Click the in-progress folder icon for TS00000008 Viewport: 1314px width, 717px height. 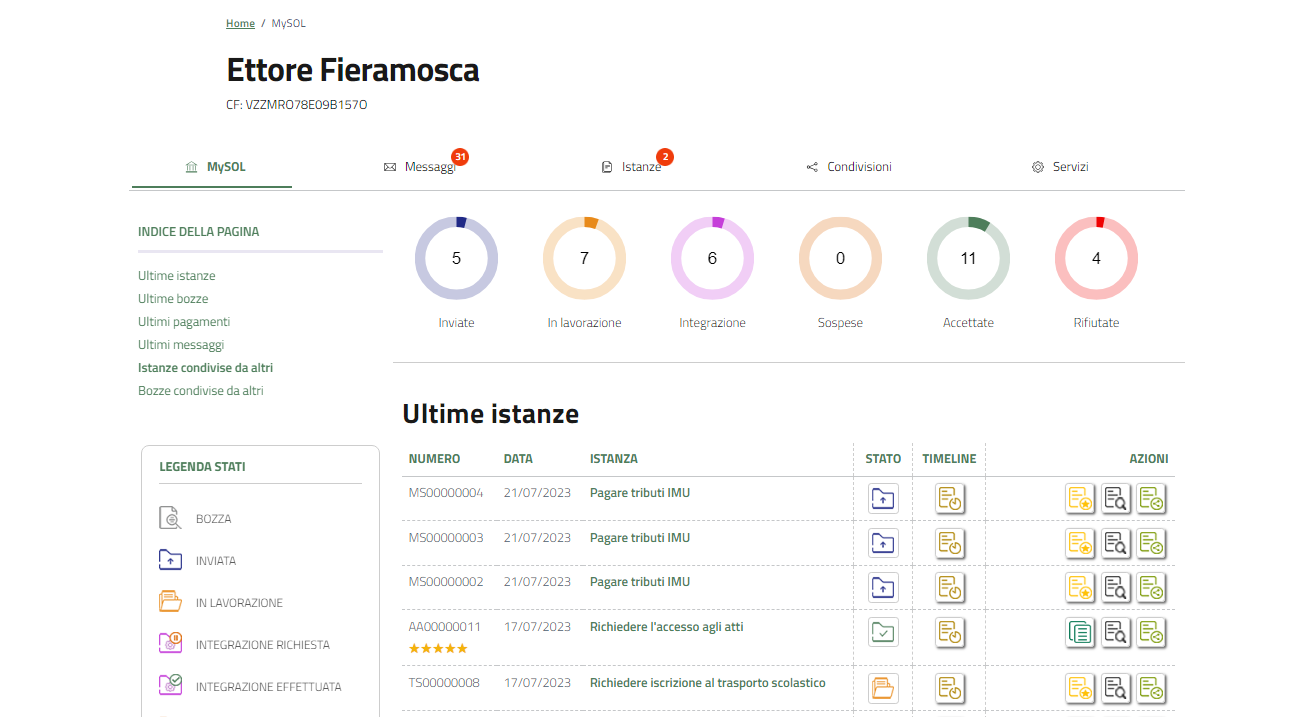pyautogui.click(x=883, y=688)
